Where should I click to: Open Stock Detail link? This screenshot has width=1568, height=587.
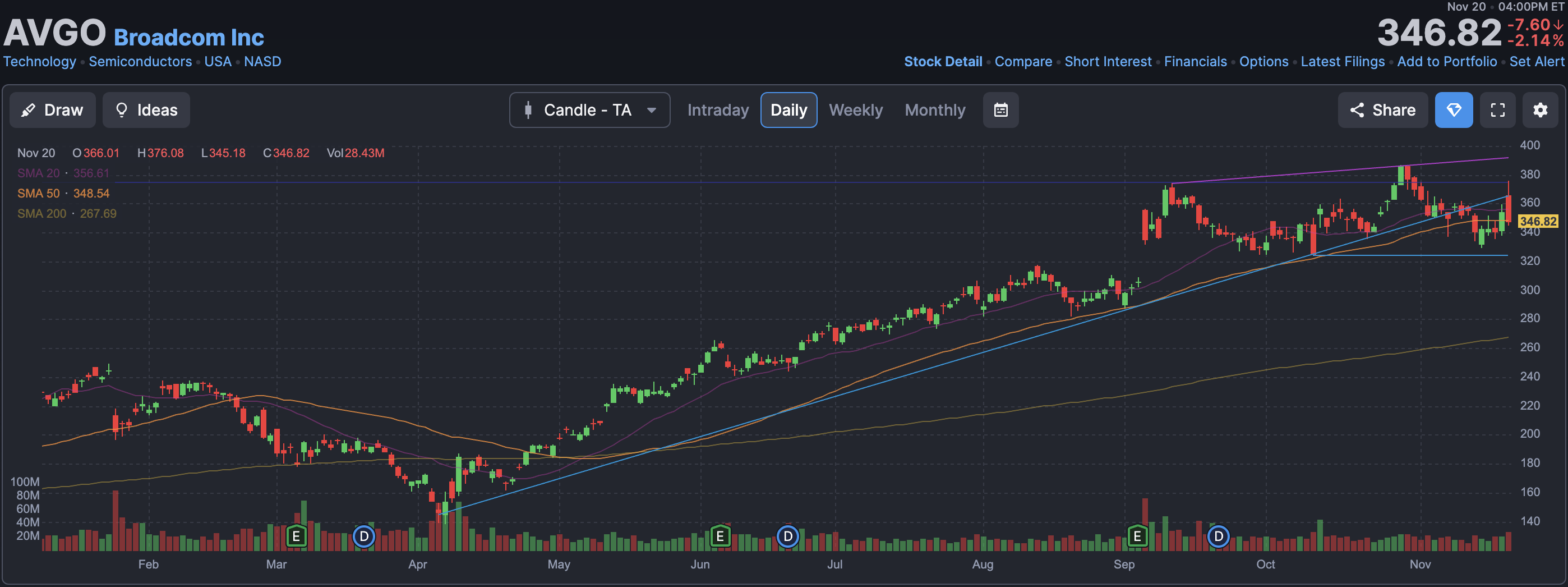point(943,62)
